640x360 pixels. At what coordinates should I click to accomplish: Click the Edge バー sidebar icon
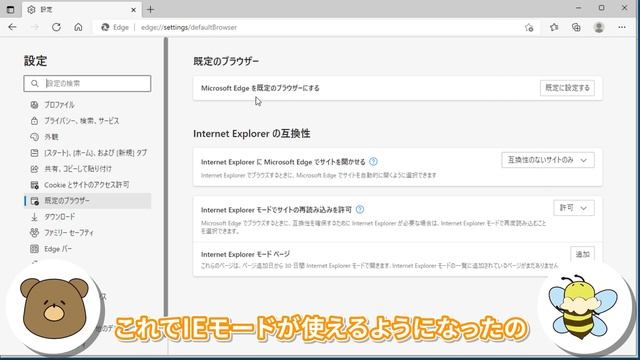[x=34, y=249]
